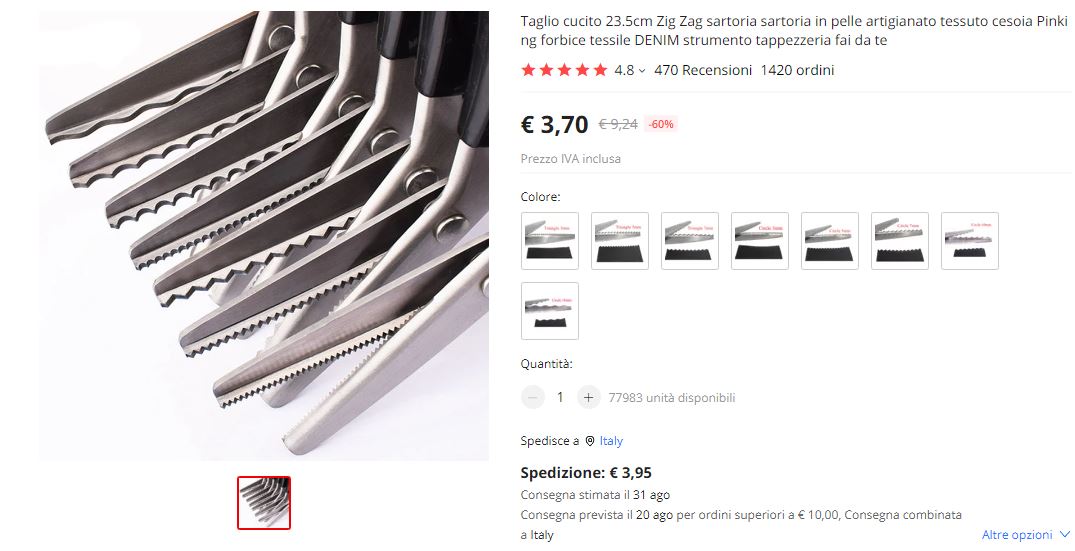Pick the third color variant in top row
This screenshot has width=1075, height=551.
pyautogui.click(x=690, y=241)
